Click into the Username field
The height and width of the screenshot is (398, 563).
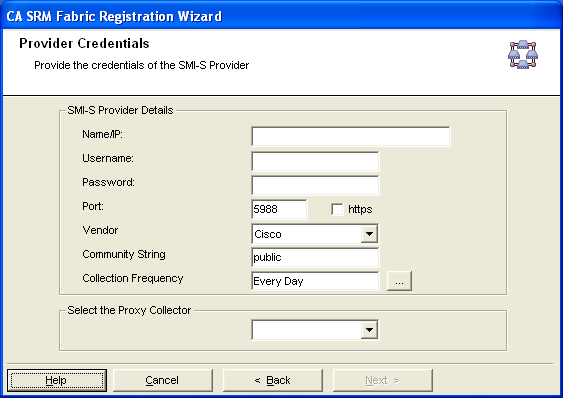(315, 161)
